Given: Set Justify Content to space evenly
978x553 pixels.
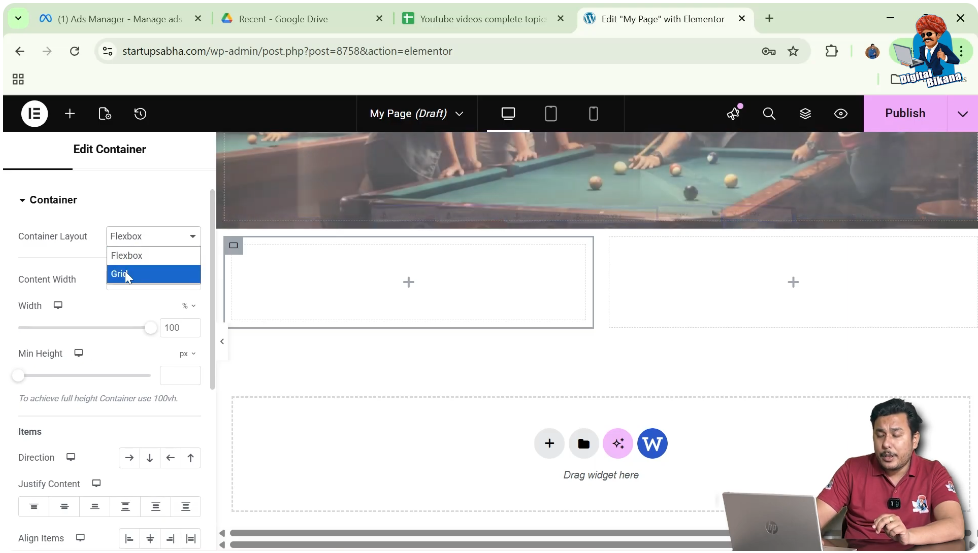Looking at the screenshot, I should coord(185,507).
